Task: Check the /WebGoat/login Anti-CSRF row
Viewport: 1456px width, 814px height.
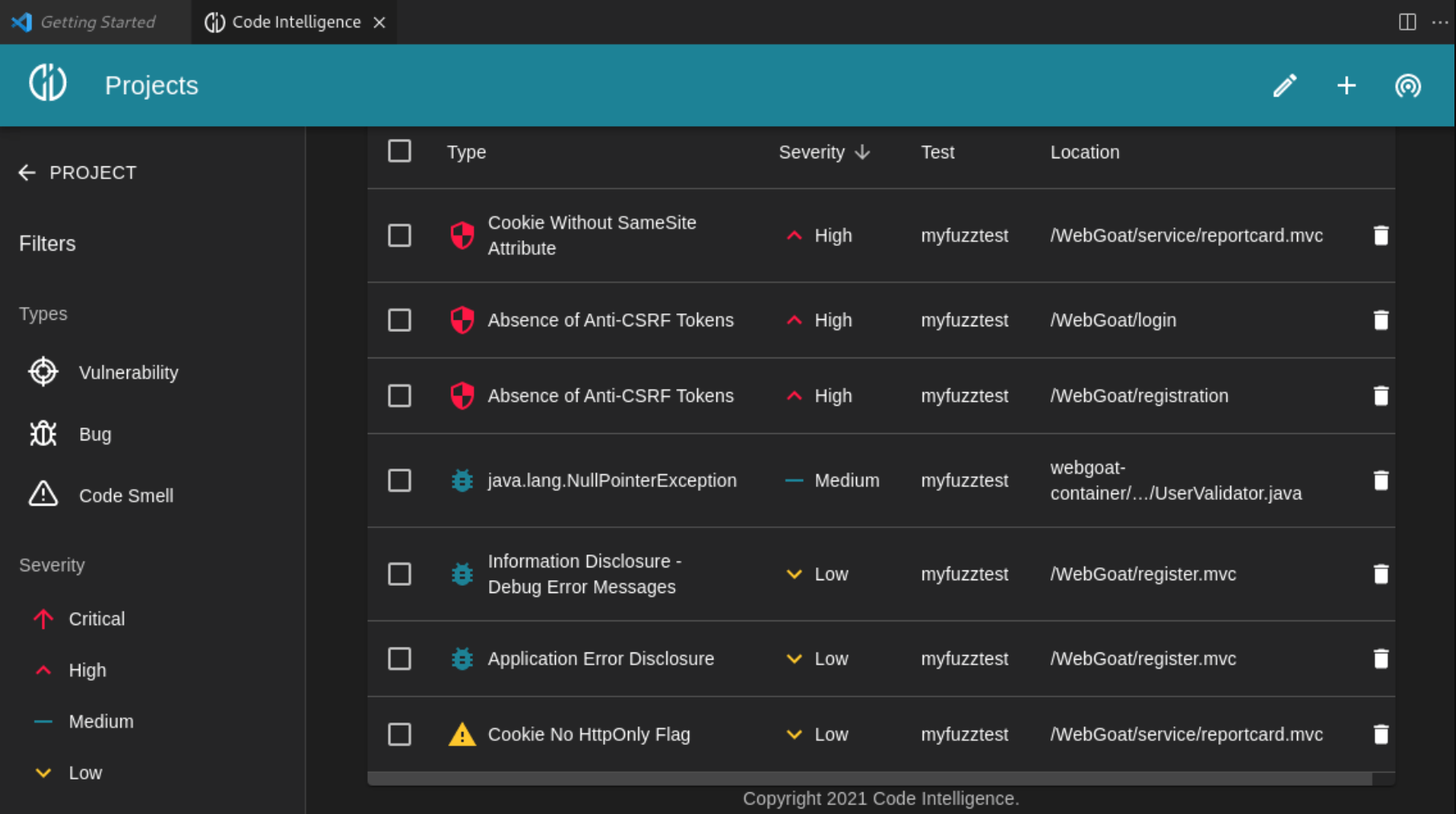Action: 399,320
